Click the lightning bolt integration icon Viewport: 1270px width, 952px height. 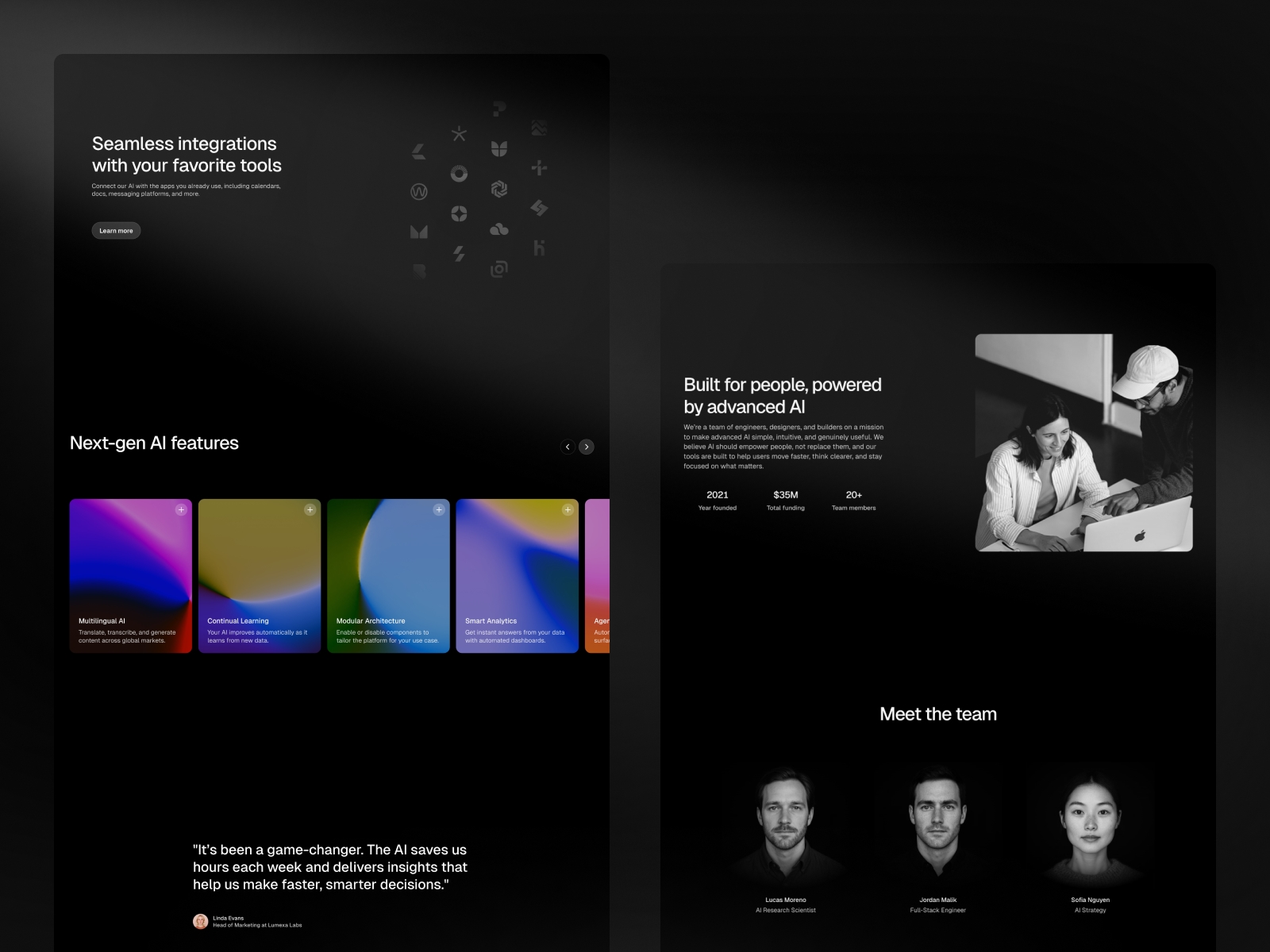(459, 252)
